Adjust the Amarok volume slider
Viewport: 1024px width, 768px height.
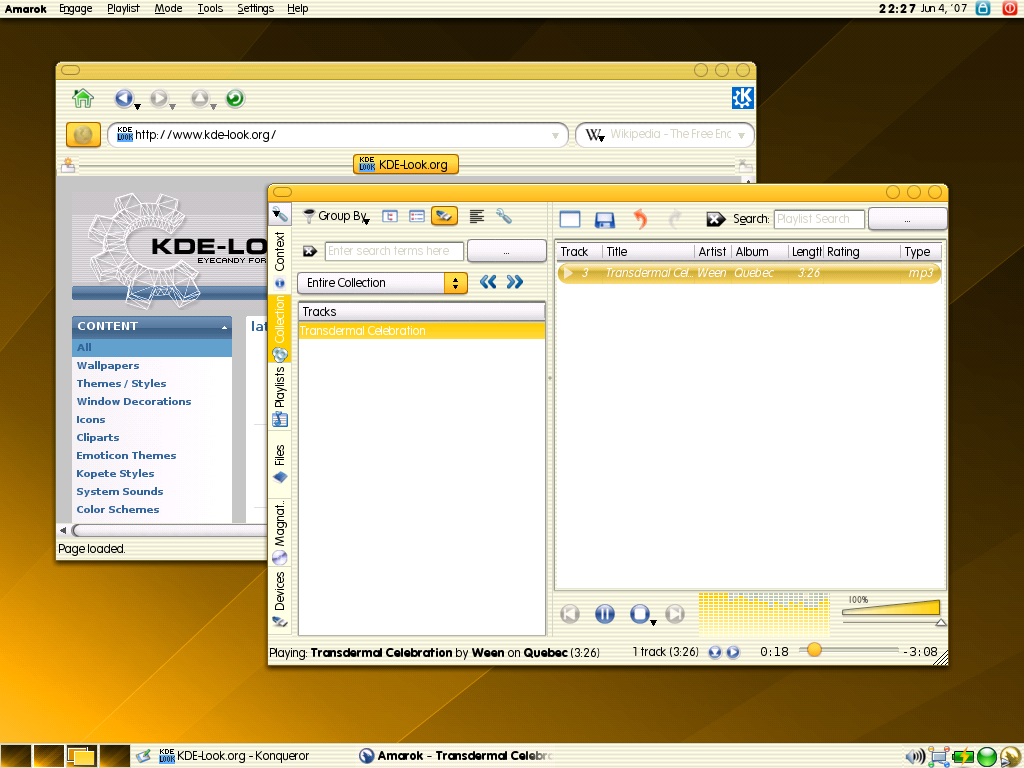pyautogui.click(x=891, y=610)
